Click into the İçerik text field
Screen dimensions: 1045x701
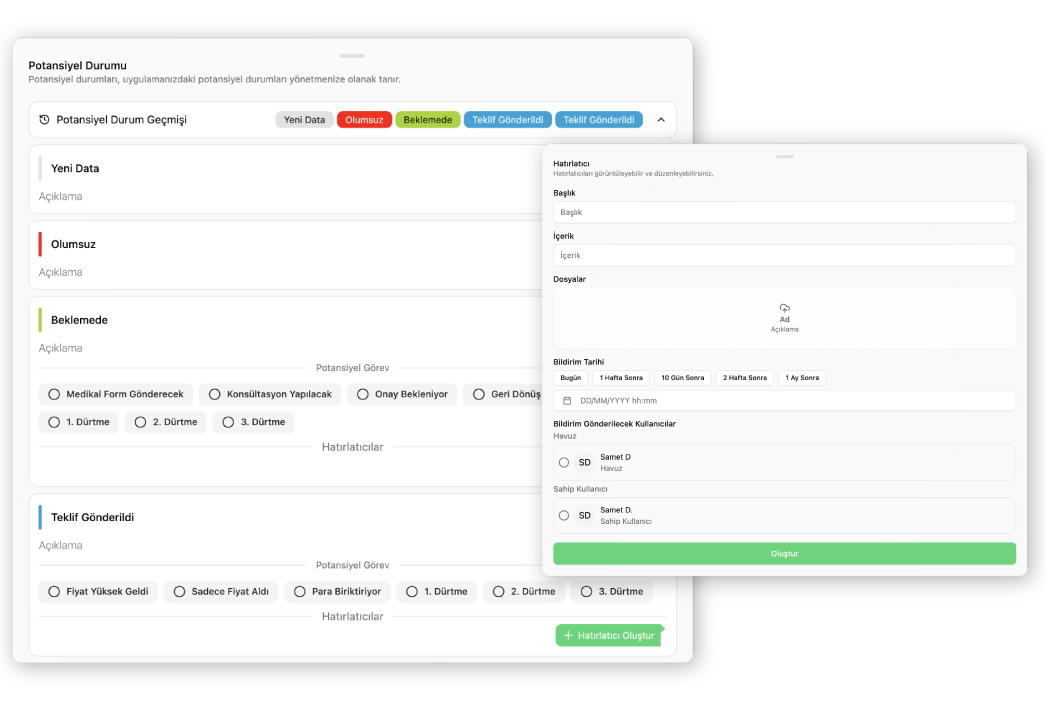pos(784,255)
